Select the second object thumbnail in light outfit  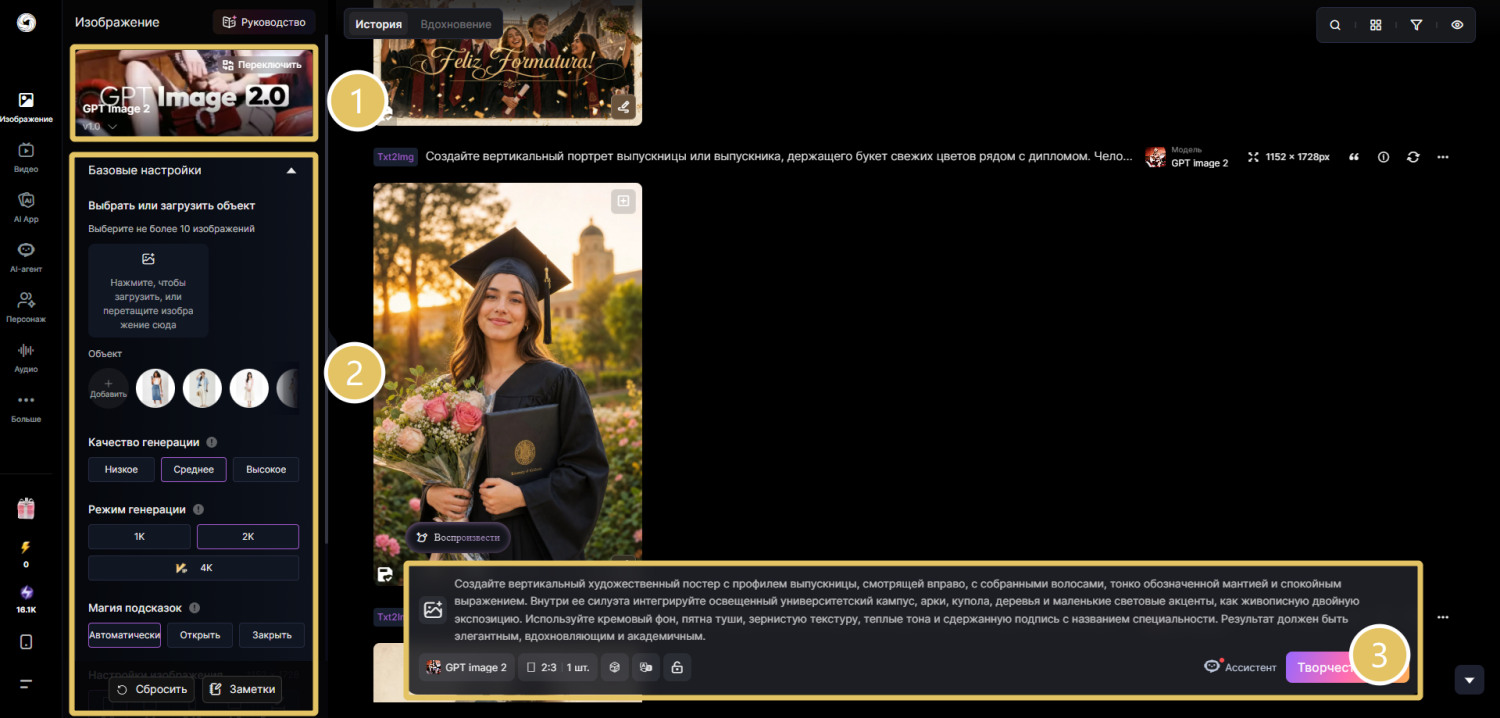[202, 388]
